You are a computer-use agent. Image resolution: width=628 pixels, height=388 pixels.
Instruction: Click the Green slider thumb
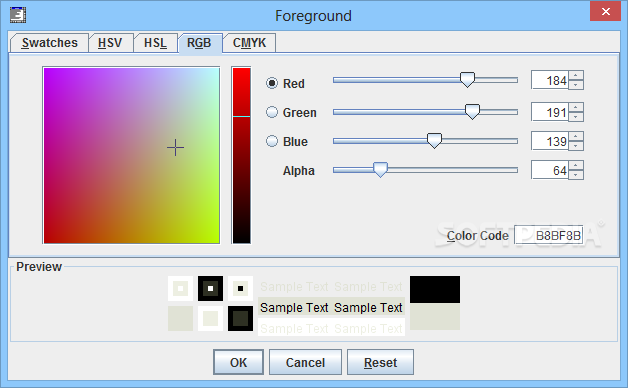coord(472,112)
